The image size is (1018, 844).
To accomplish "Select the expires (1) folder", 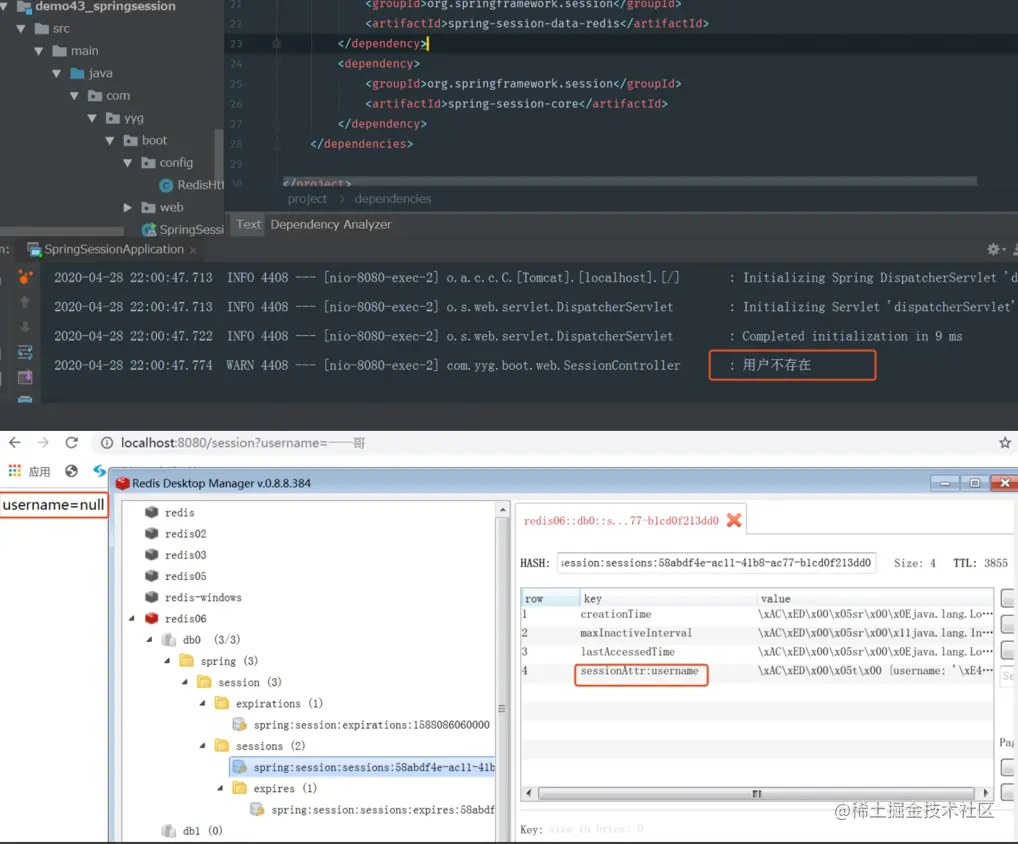I will [284, 789].
